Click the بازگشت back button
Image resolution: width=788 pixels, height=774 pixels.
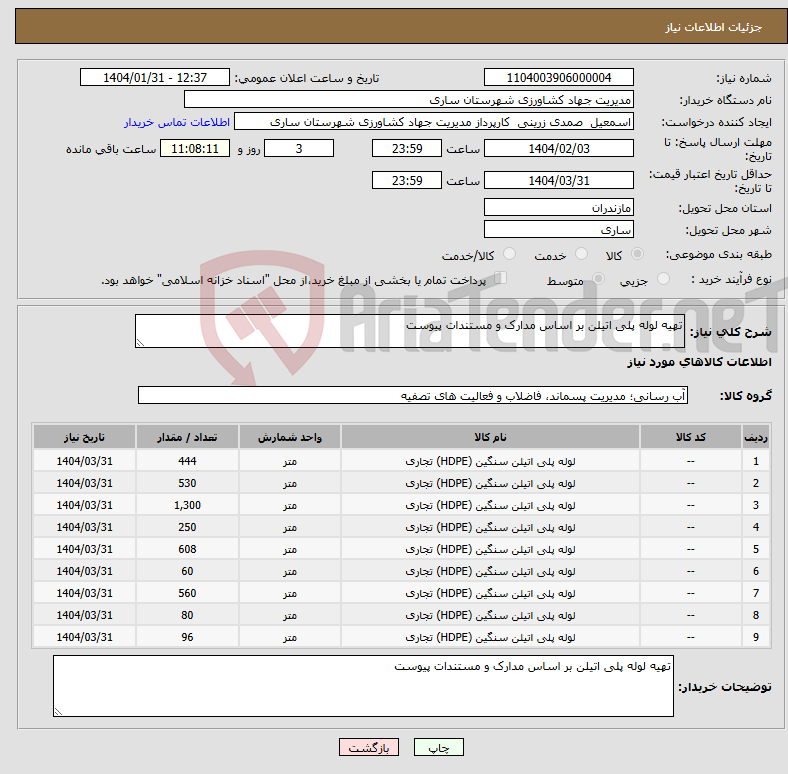tap(369, 747)
